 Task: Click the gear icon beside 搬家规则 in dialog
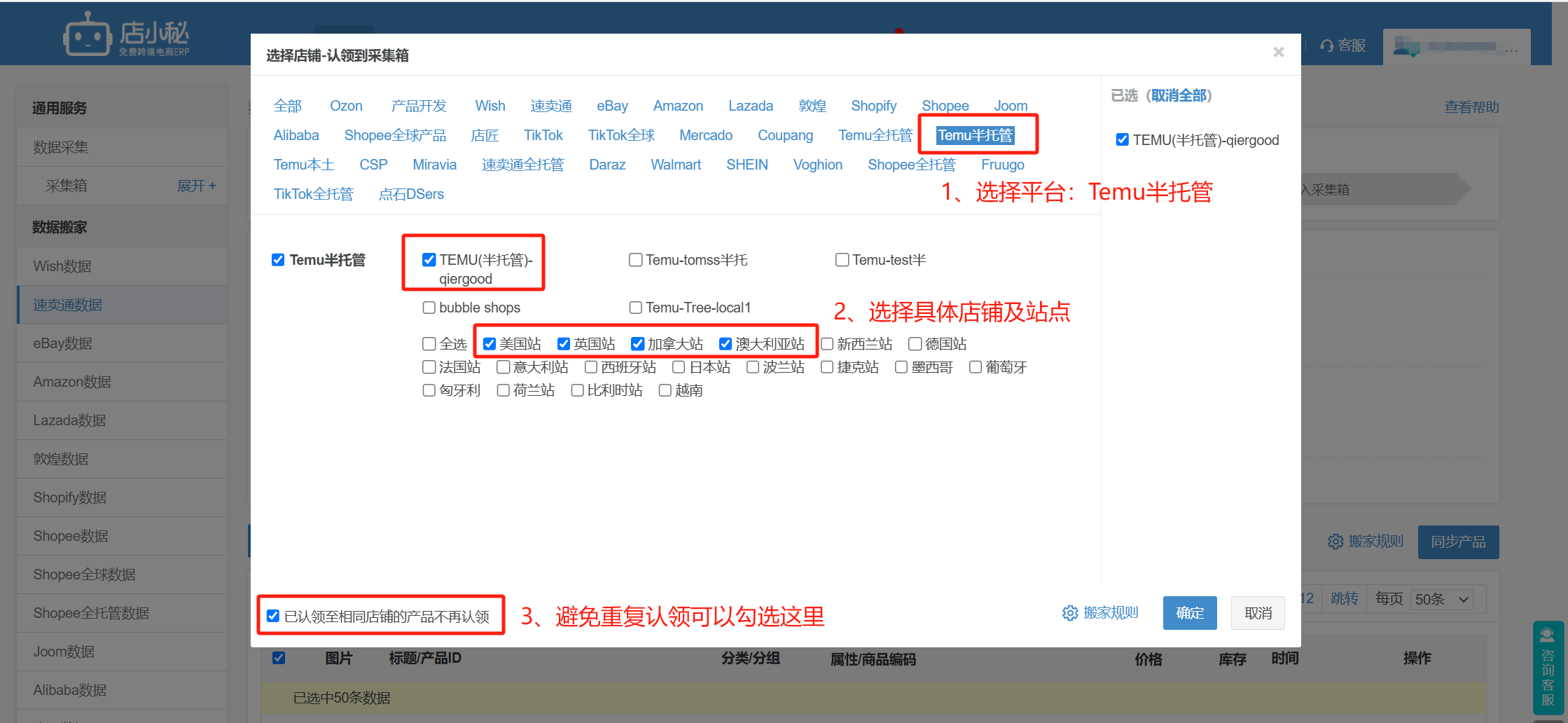pyautogui.click(x=1069, y=613)
